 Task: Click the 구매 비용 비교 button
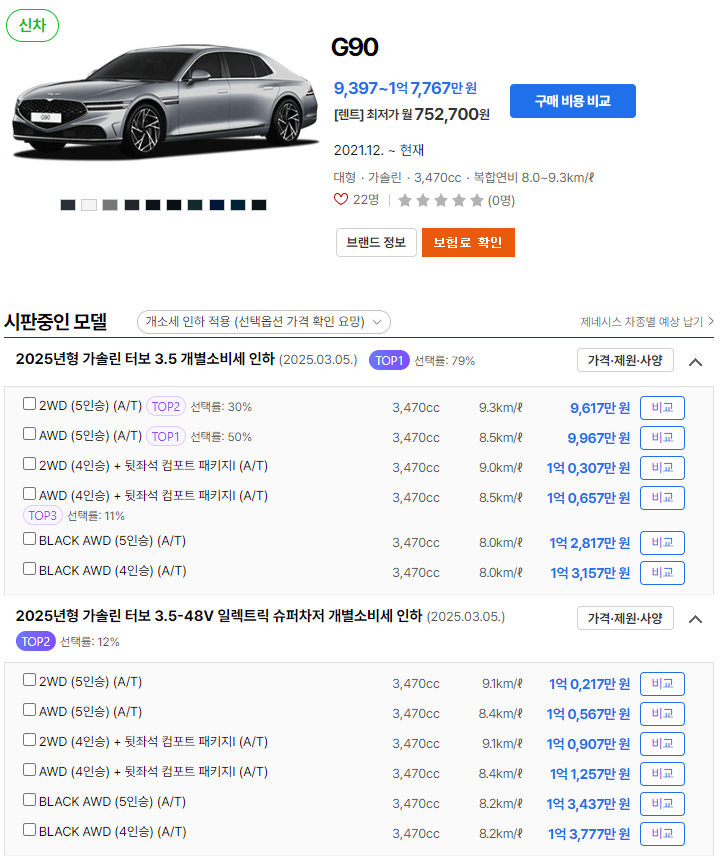pyautogui.click(x=573, y=101)
